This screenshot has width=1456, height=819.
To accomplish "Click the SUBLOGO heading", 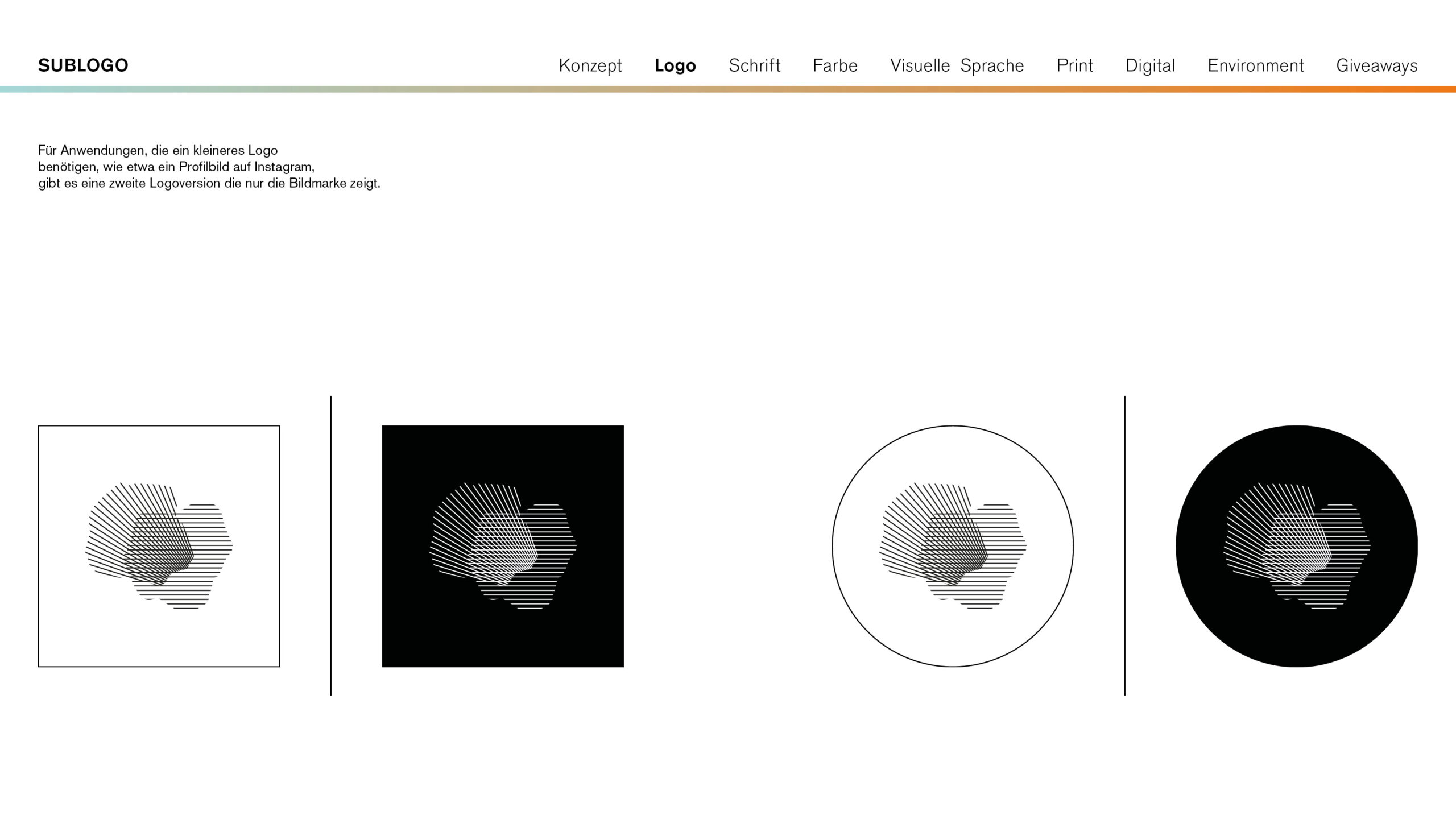I will click(83, 65).
